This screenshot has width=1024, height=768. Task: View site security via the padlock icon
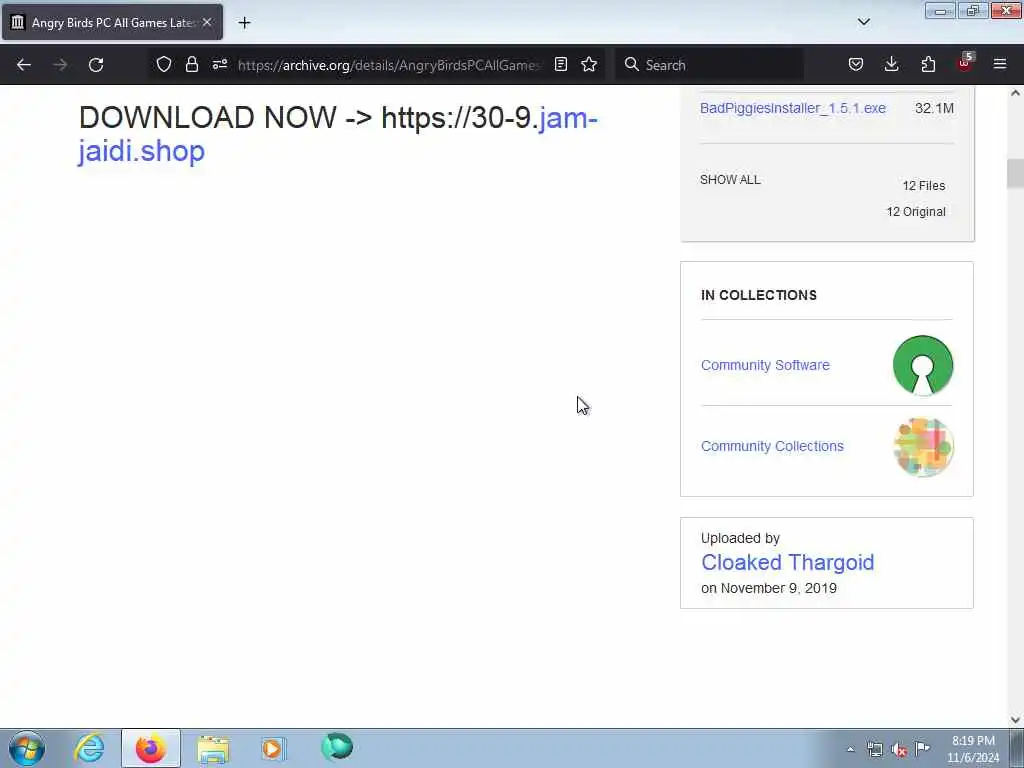tap(191, 64)
